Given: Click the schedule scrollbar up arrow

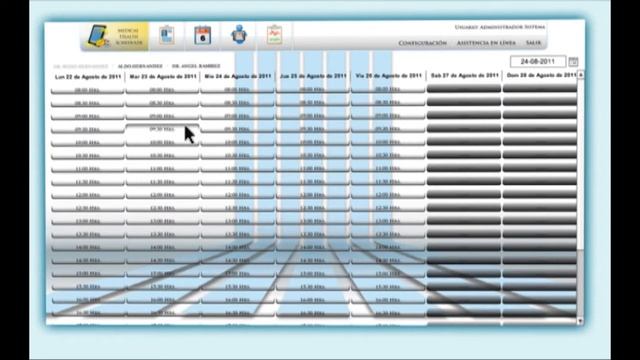Looking at the screenshot, I should (580, 75).
